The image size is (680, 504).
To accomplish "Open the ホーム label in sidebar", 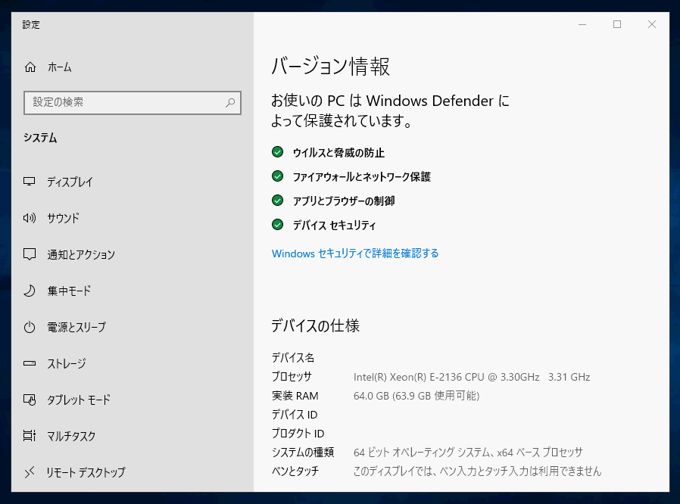I will pyautogui.click(x=59, y=67).
